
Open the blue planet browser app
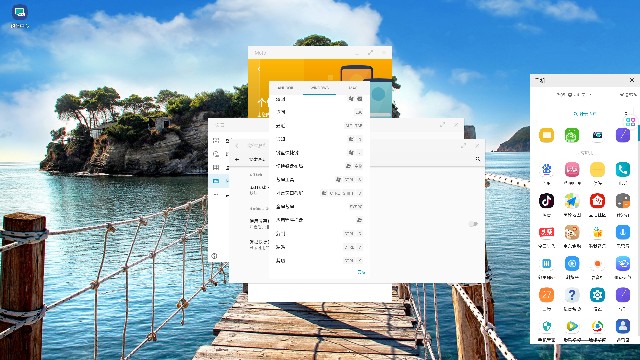pyautogui.click(x=623, y=264)
